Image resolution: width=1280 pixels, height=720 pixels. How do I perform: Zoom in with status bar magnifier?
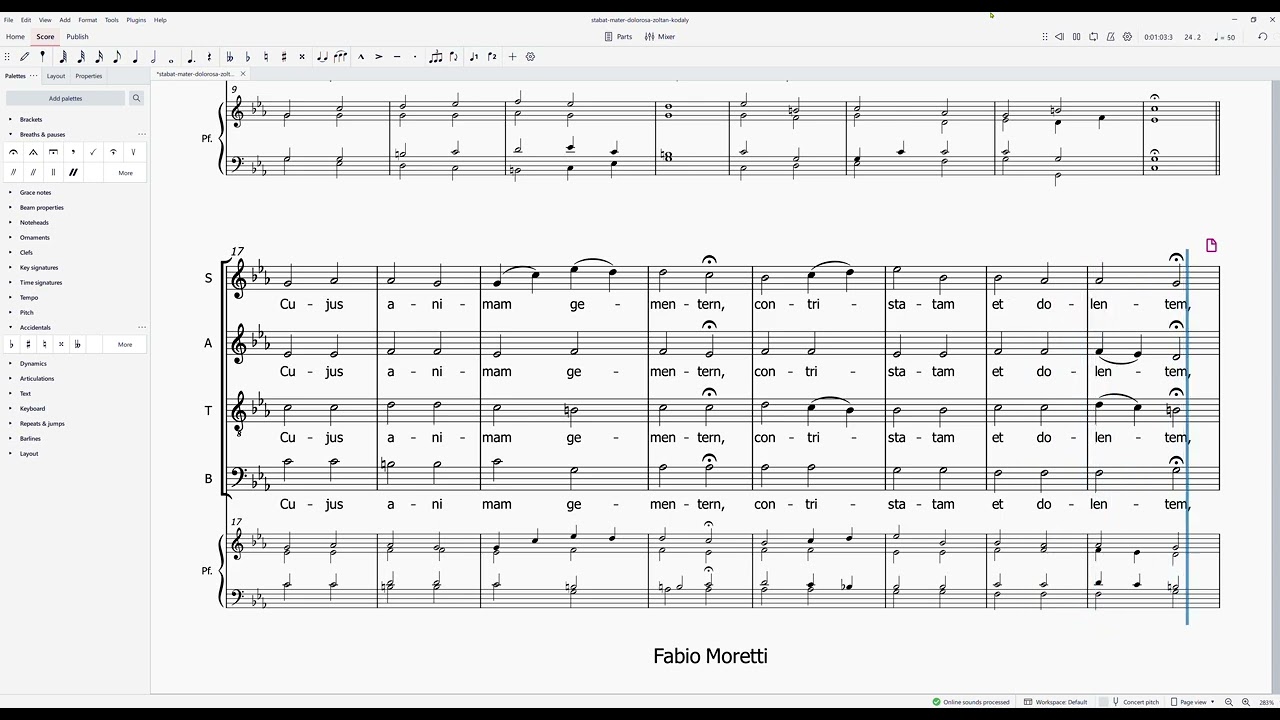[x=1246, y=702]
